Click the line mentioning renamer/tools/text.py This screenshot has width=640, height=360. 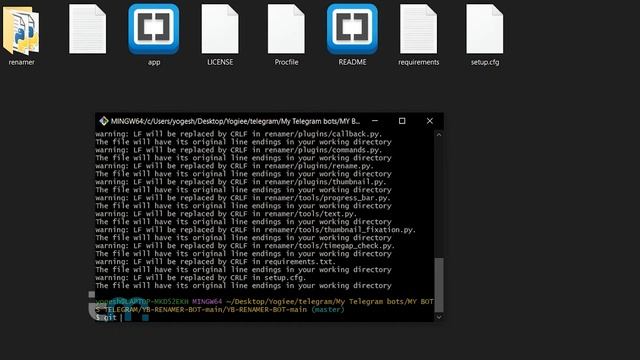226,213
